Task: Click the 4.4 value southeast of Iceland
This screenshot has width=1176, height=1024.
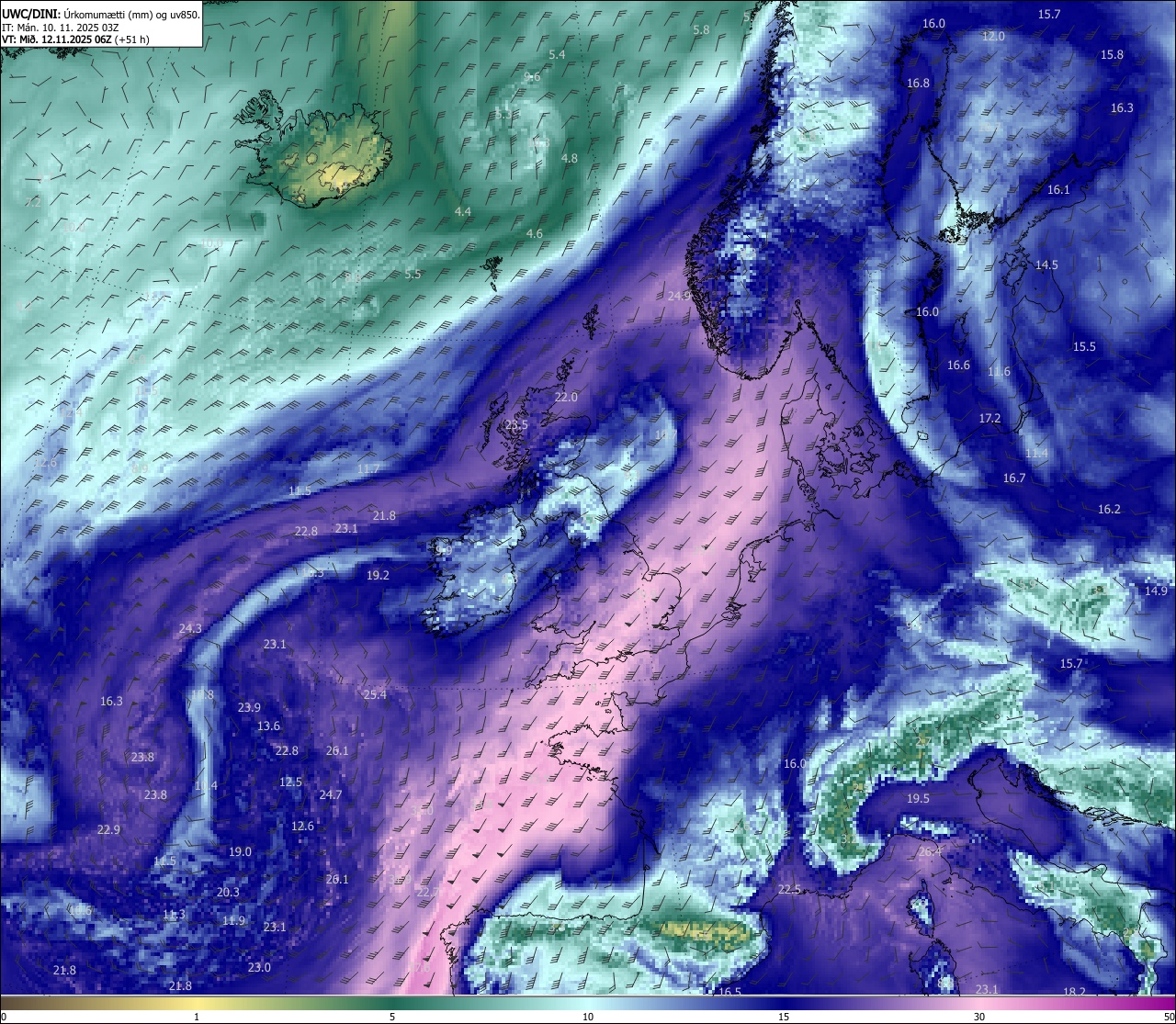Action: pos(462,211)
